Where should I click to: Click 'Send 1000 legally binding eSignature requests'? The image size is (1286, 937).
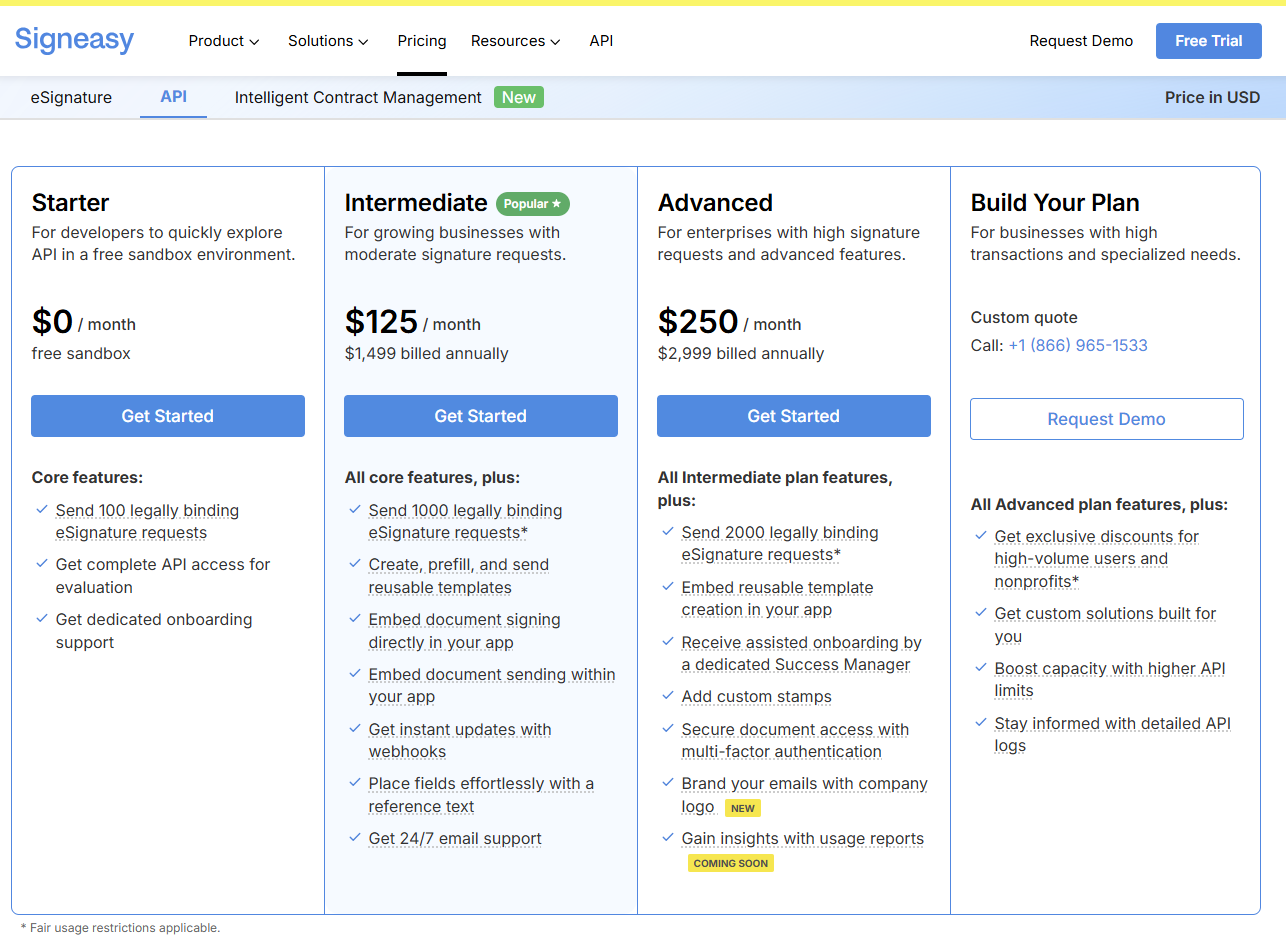pos(465,521)
